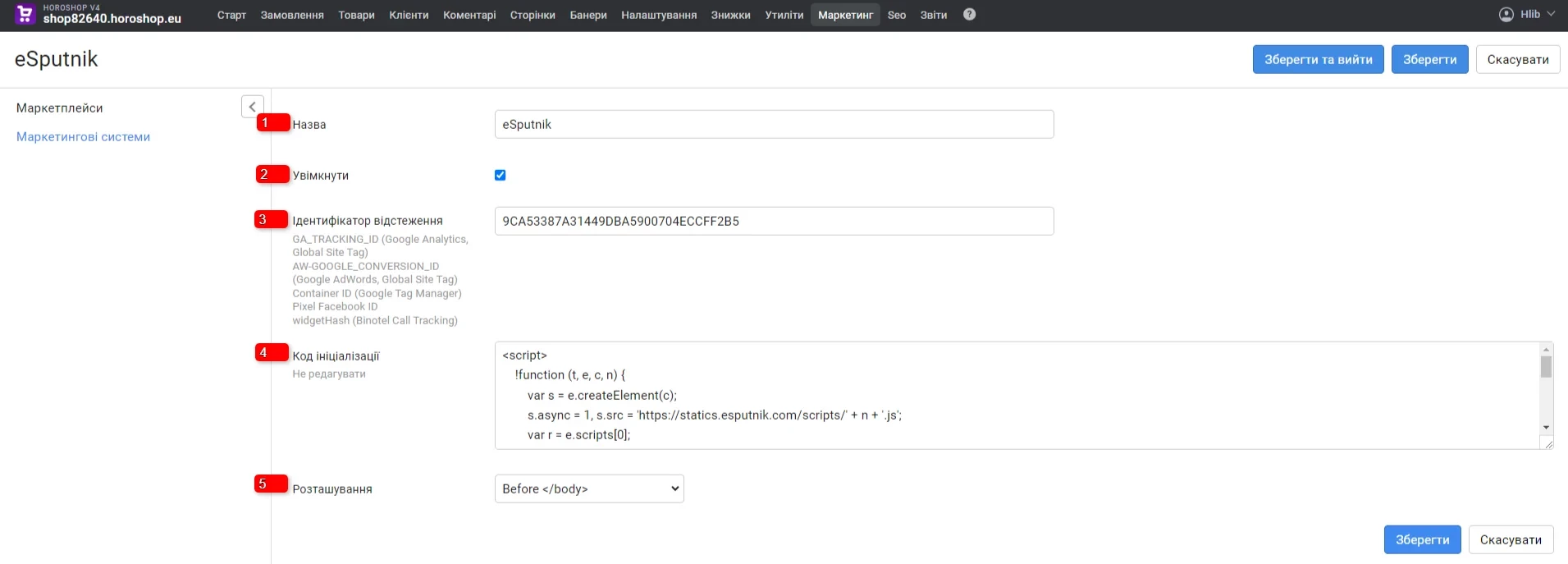The image size is (1568, 564).
Task: Select the Маркетинг menu tab
Action: pos(845,16)
